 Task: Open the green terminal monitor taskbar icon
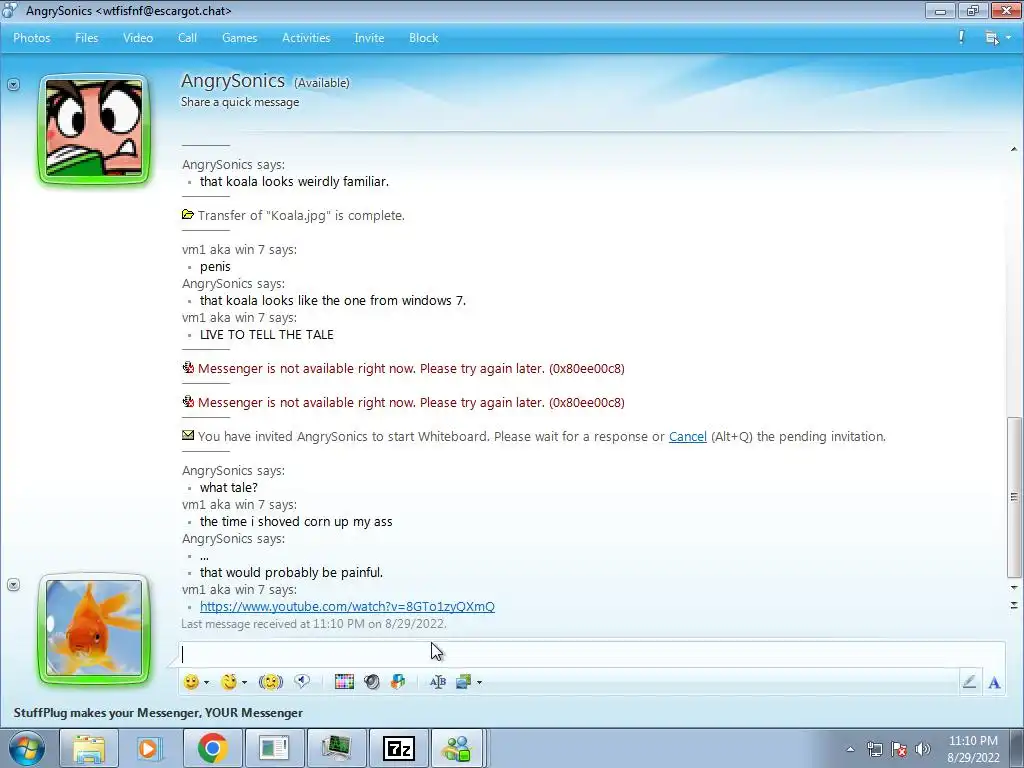click(336, 748)
